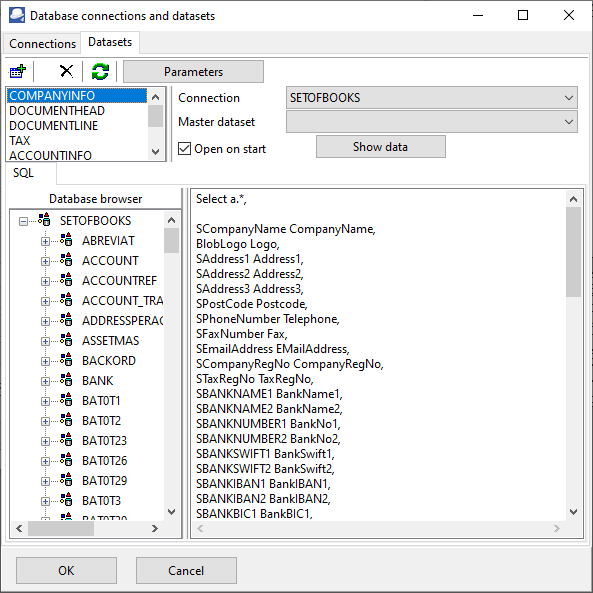Click the table icon next to ACCOUNTREF

66,280
